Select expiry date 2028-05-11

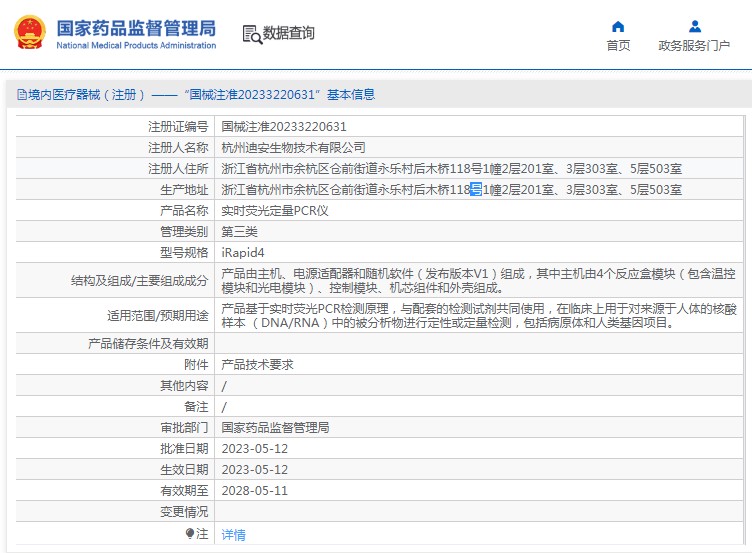tap(255, 491)
